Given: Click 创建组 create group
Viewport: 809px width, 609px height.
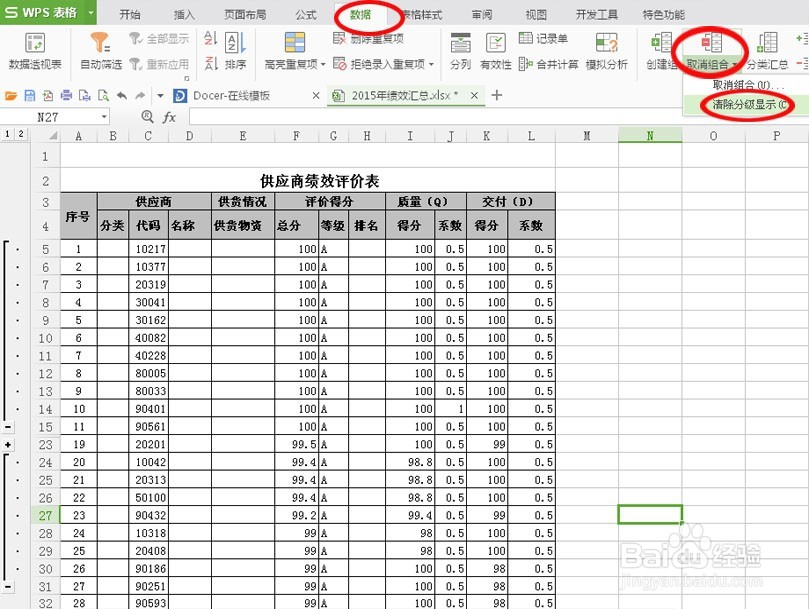Looking at the screenshot, I should point(661,51).
